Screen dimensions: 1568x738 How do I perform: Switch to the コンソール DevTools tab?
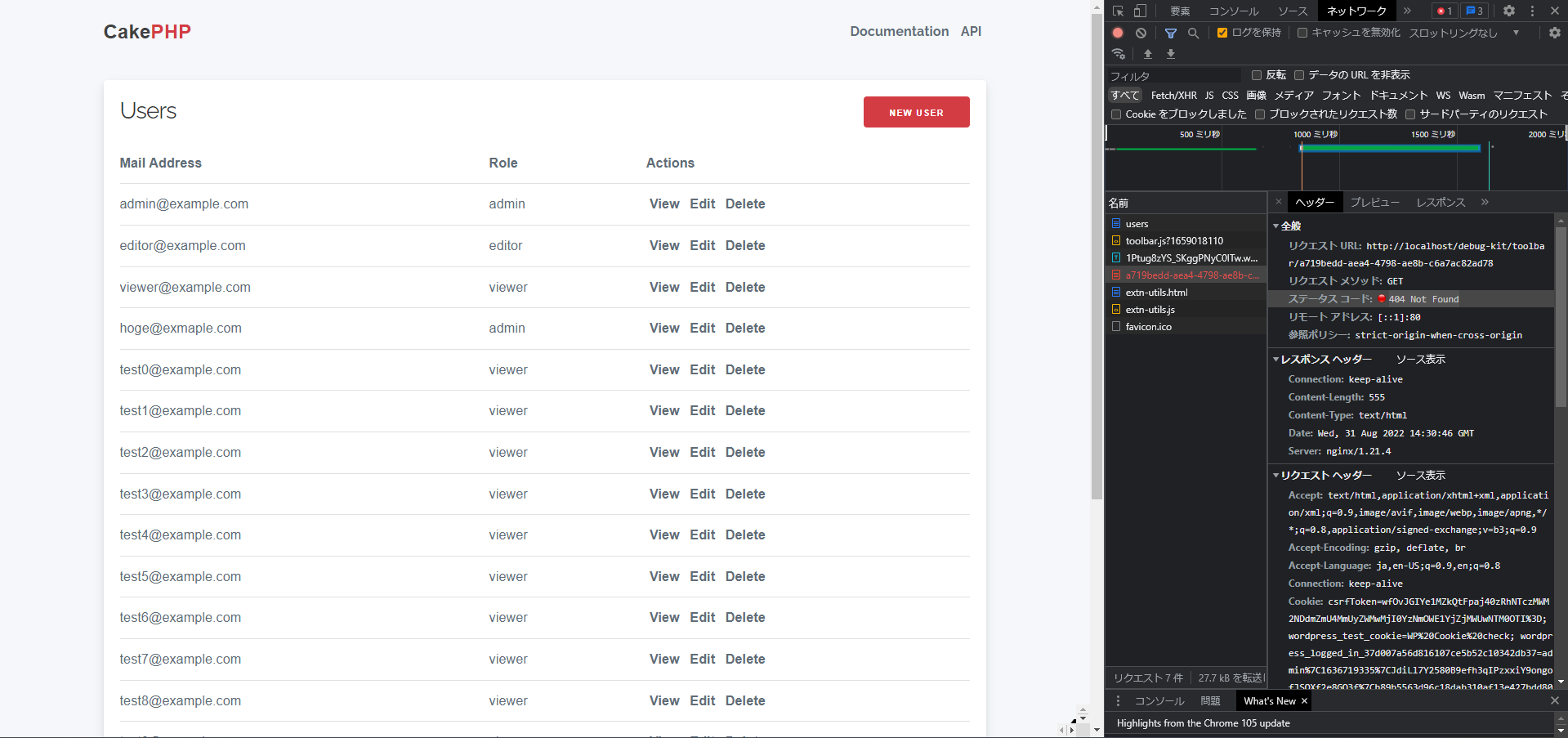[1233, 11]
